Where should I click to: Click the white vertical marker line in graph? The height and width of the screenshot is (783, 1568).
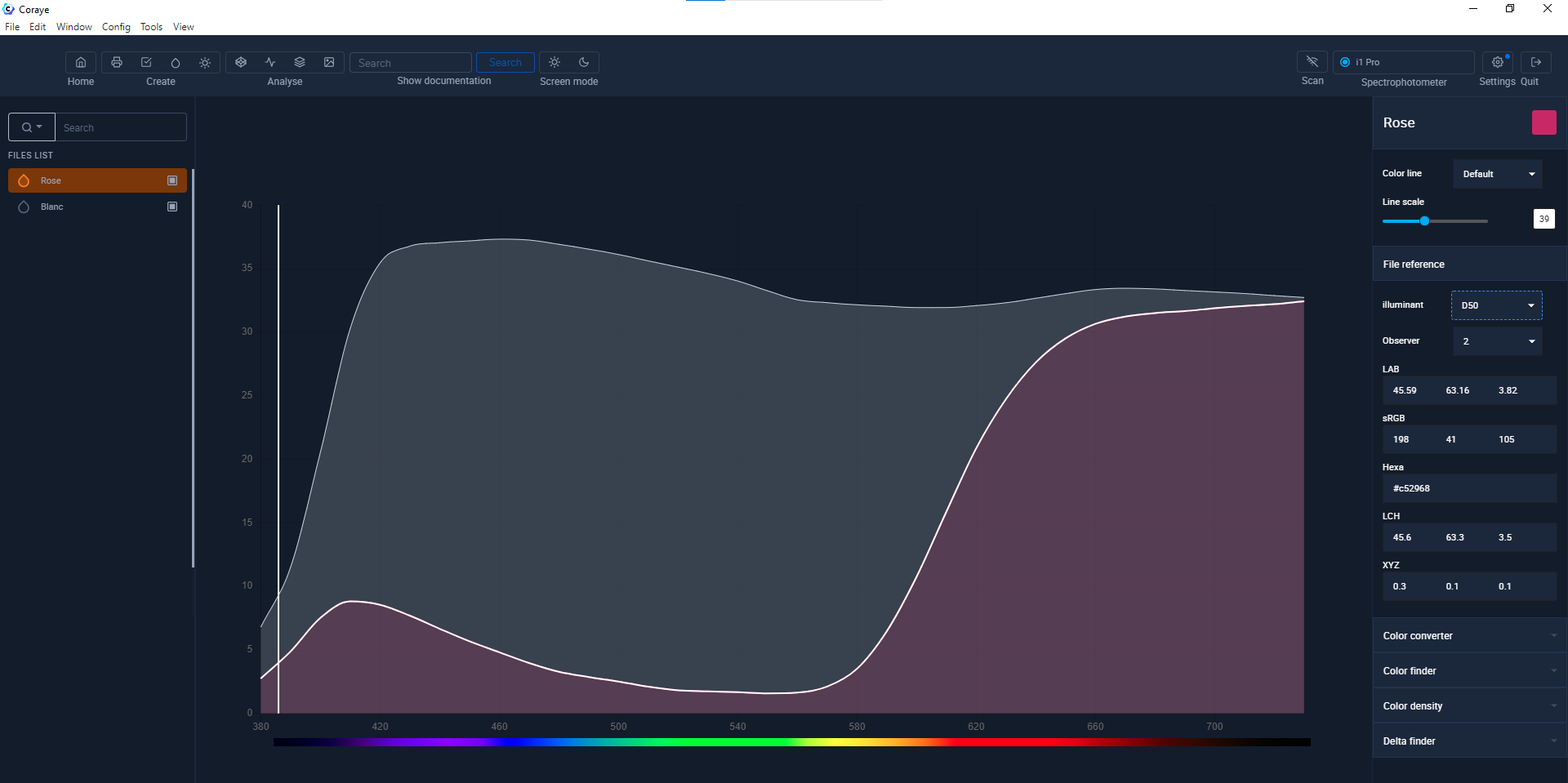tap(278, 459)
